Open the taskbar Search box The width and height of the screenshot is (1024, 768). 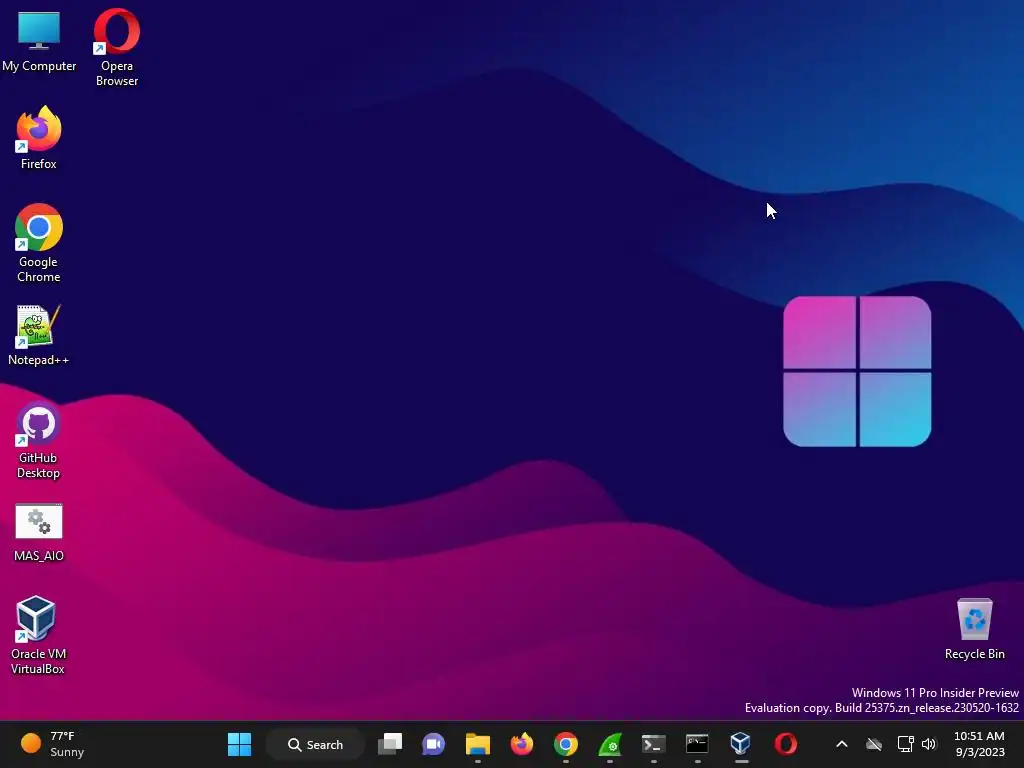point(315,744)
